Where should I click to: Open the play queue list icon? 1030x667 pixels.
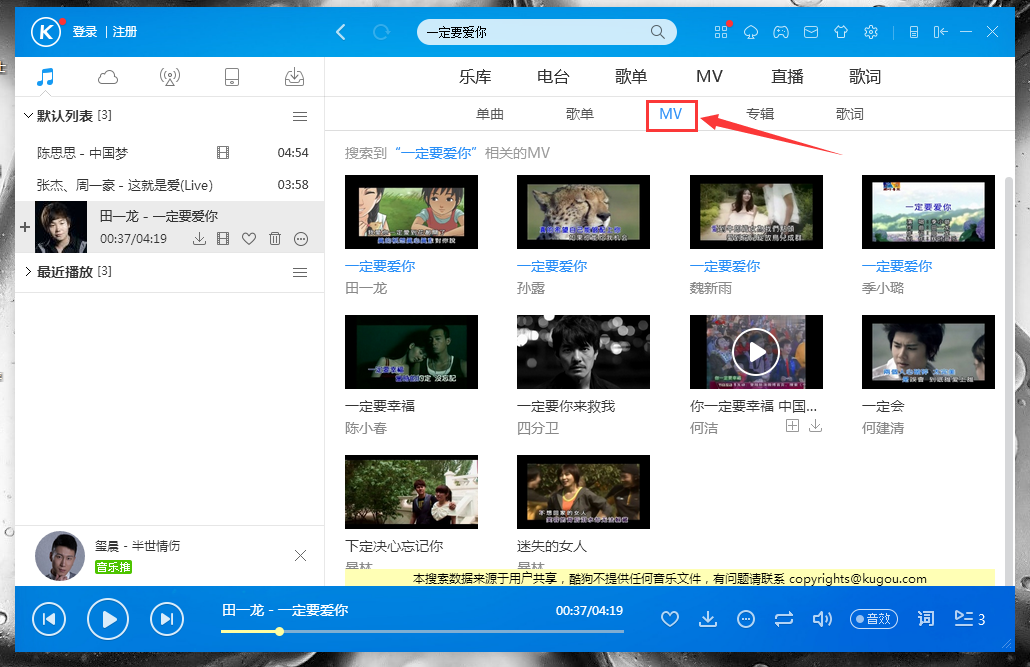969,618
